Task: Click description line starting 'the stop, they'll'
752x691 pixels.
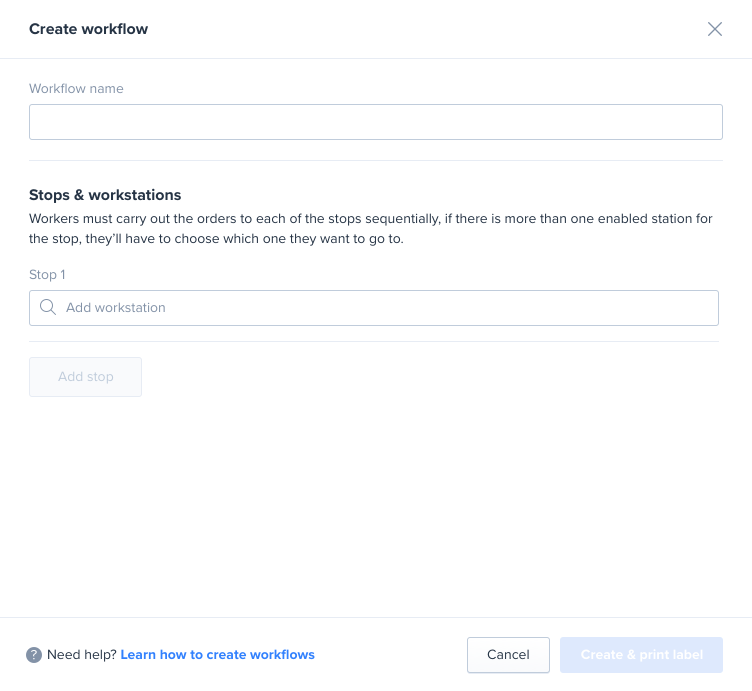Action: click(216, 239)
